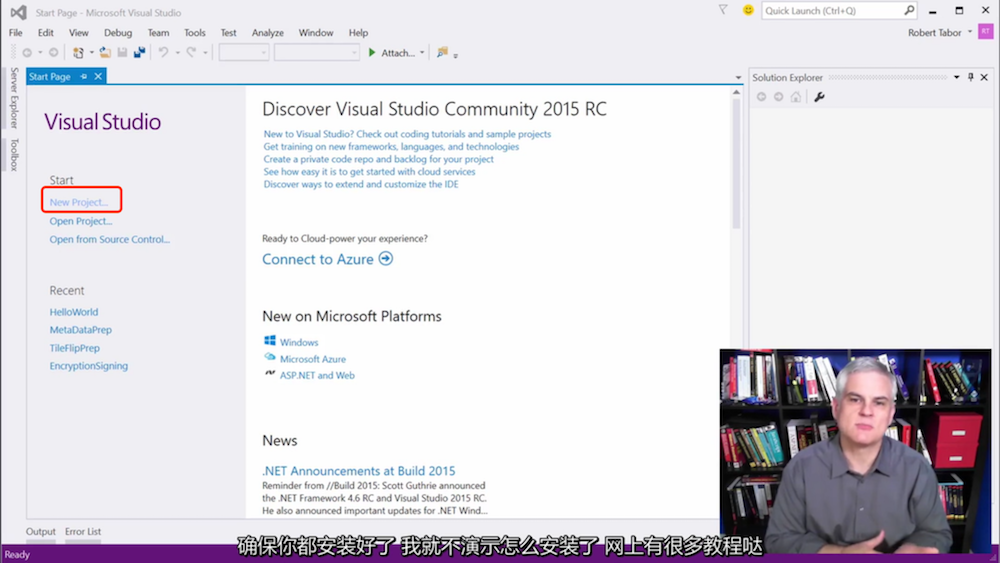The image size is (1000, 563).
Task: Open the Solution Explorer window position dropdown
Action: pos(957,77)
